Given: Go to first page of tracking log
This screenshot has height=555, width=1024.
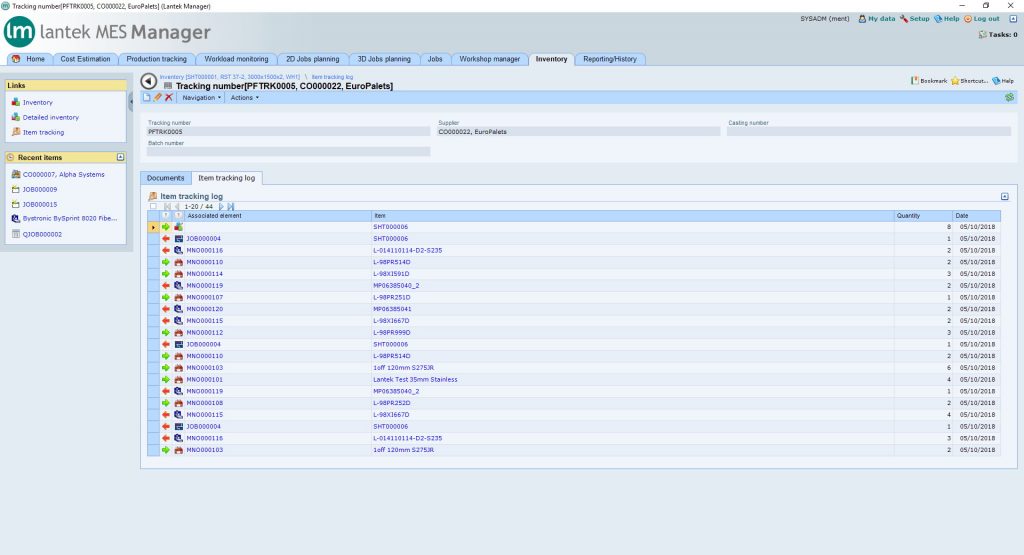Looking at the screenshot, I should point(167,206).
